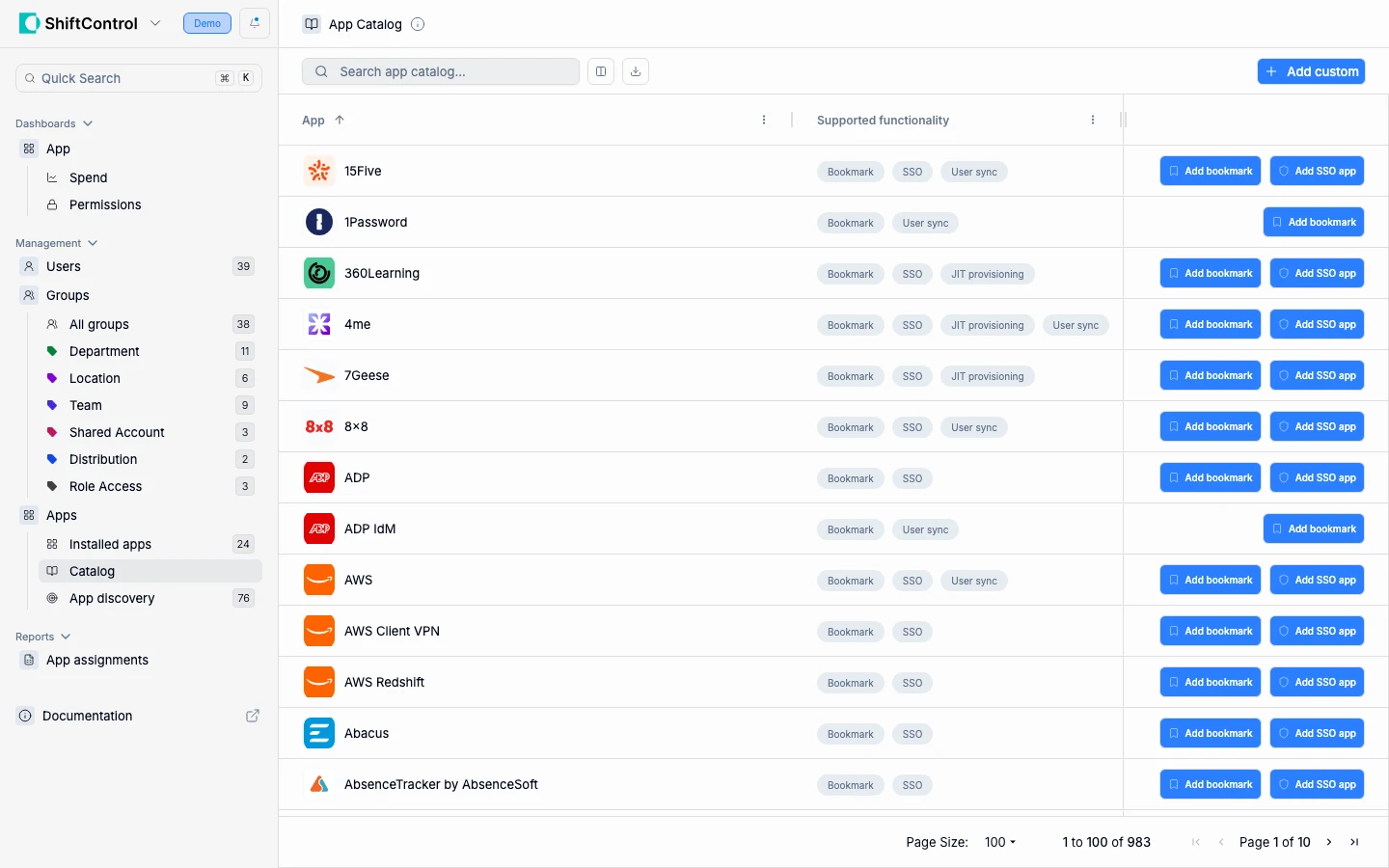
Task: Add SSO app for AWS
Action: click(1317, 580)
